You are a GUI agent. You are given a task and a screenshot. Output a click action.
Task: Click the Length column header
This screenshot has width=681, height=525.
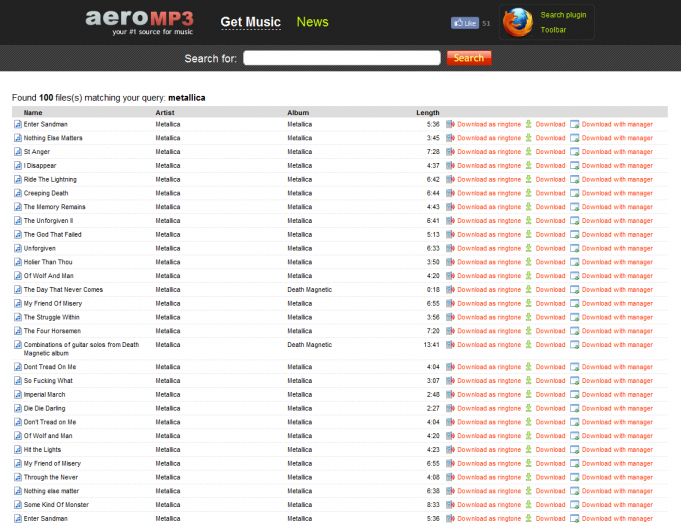(428, 112)
